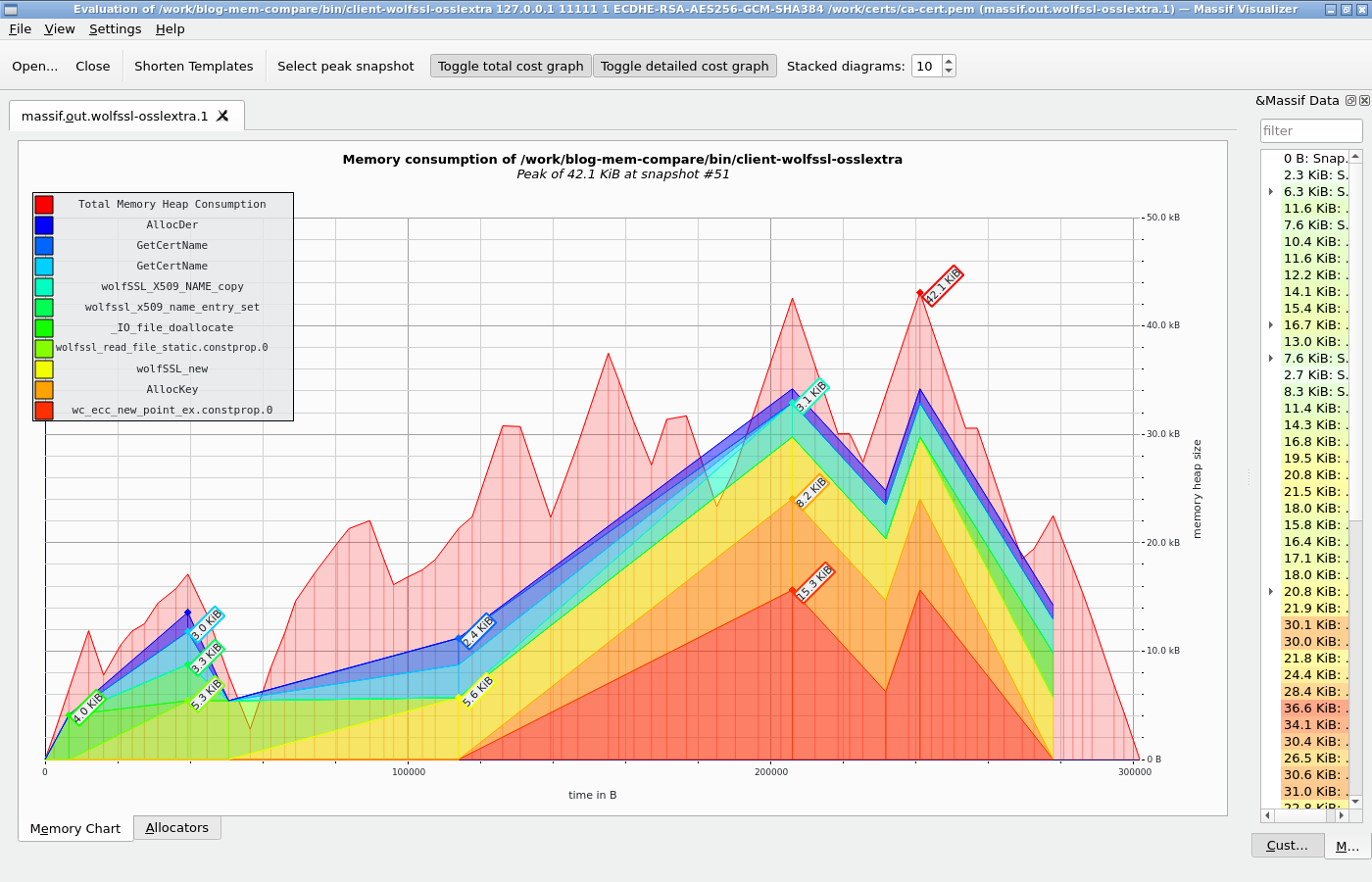Increase the stacked diagrams count
Screen dimensions: 1372x882
pos(948,61)
